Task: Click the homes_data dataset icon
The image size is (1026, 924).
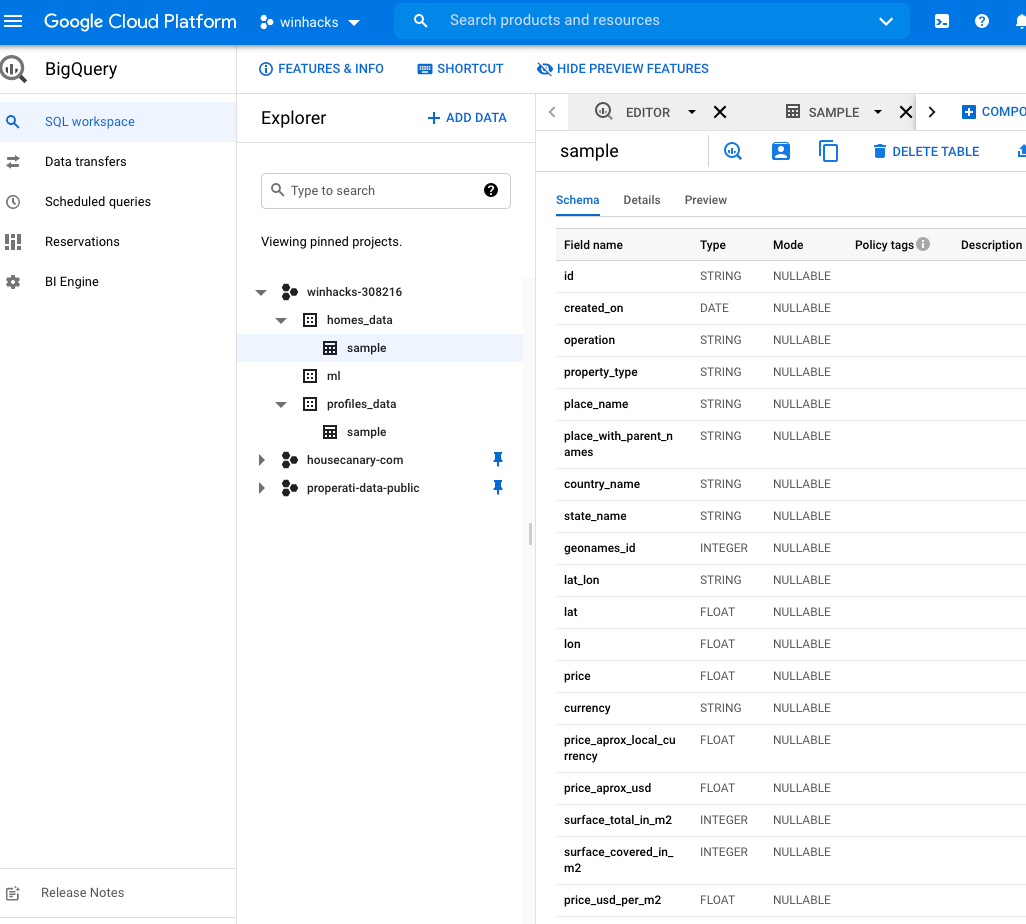Action: click(x=310, y=320)
